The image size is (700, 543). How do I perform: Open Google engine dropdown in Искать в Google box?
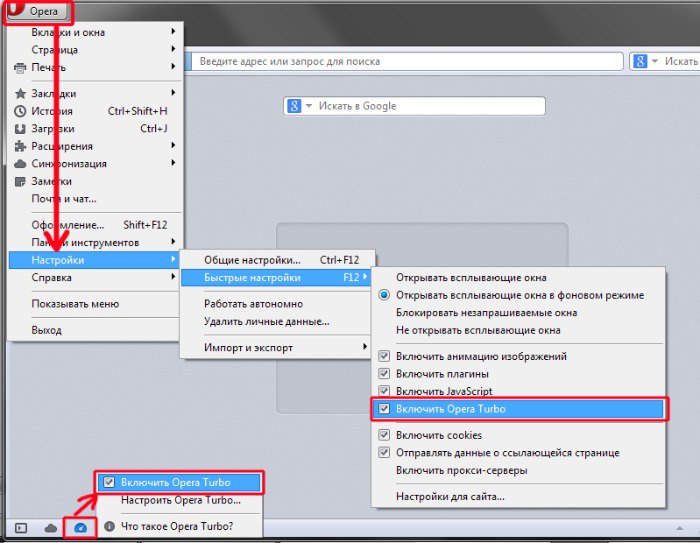(300, 106)
